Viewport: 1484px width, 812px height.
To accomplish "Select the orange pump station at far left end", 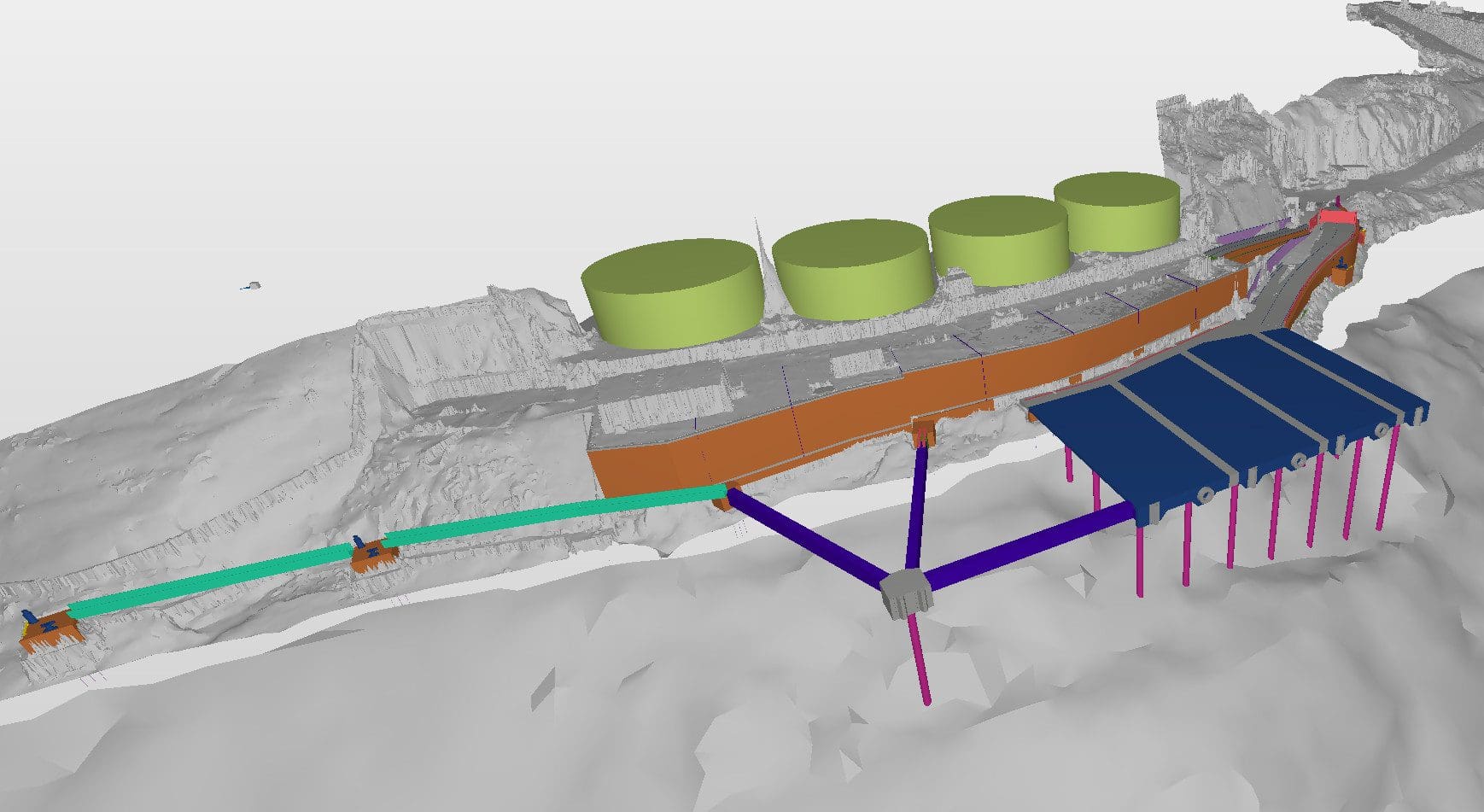I will 50,630.
